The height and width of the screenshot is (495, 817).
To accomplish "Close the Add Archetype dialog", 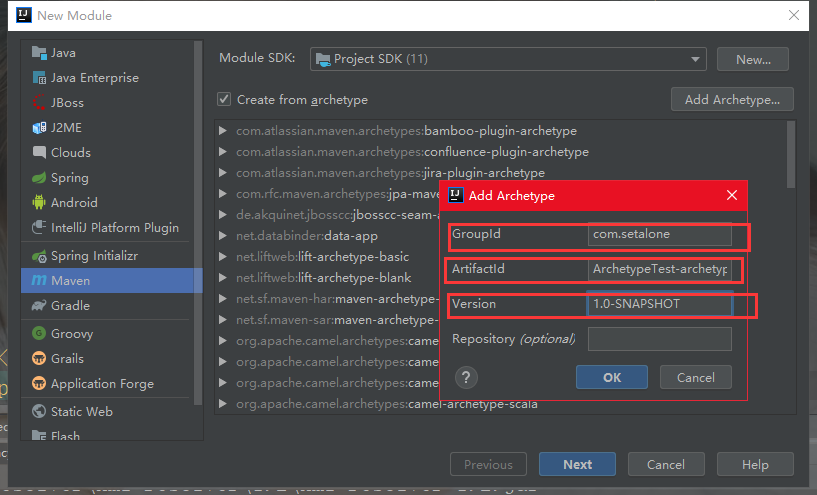I will pyautogui.click(x=732, y=195).
